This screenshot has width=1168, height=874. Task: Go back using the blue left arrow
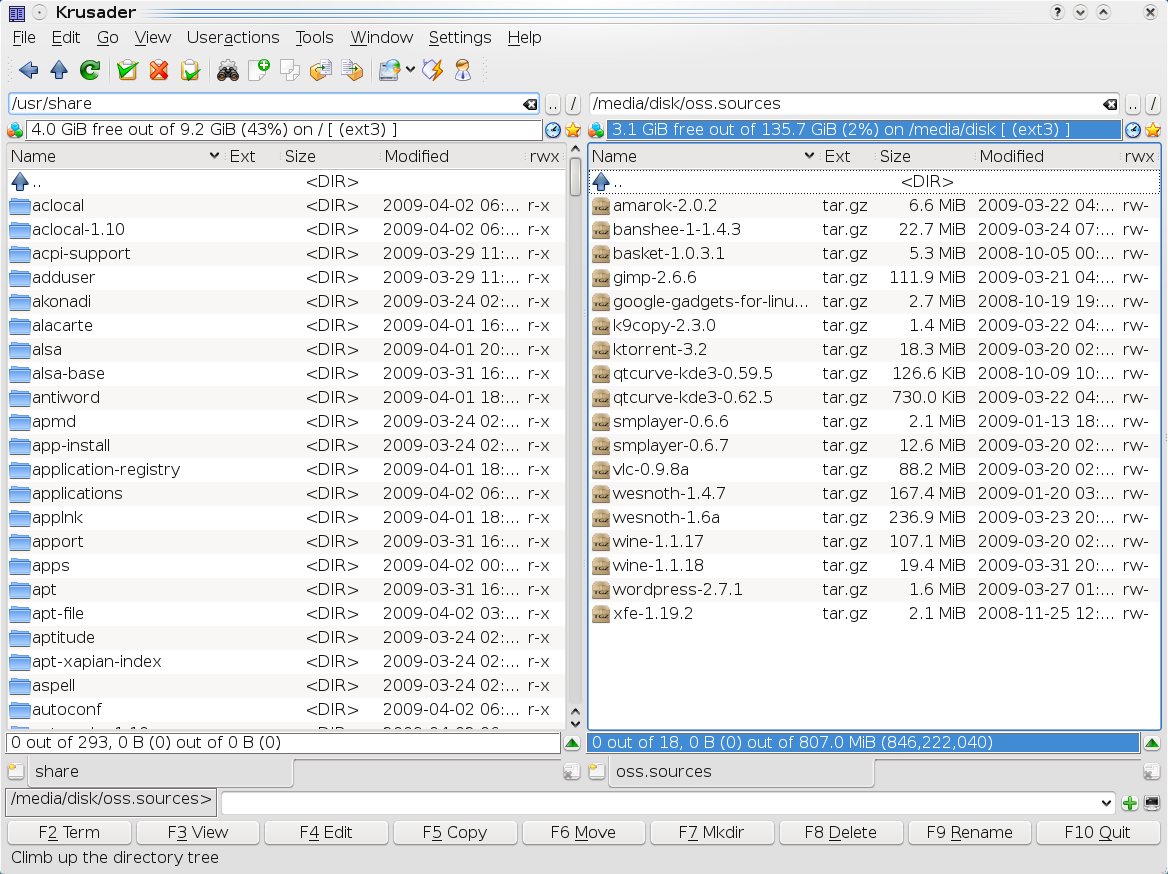point(28,70)
